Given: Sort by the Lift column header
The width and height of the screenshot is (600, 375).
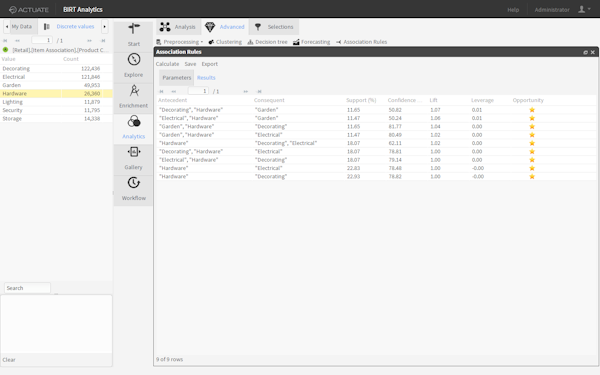Looking at the screenshot, I should (433, 100).
